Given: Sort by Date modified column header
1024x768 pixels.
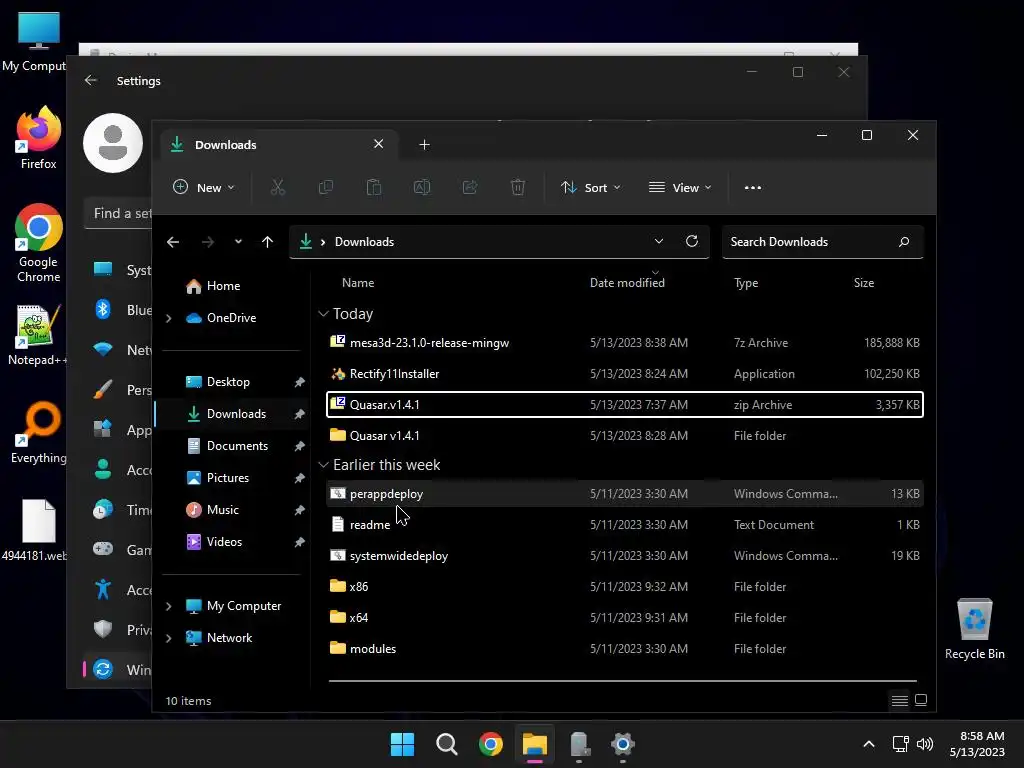Looking at the screenshot, I should 627,283.
